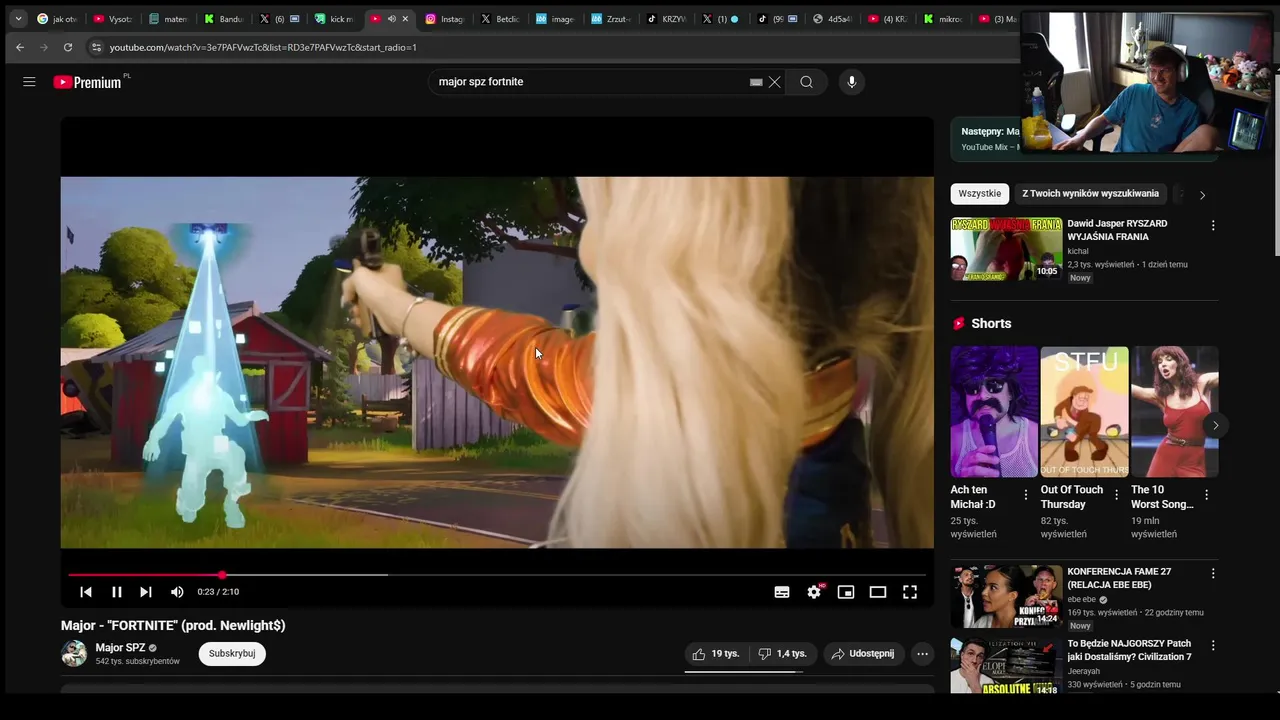Click the video title Major - "FORTNITE"
The height and width of the screenshot is (720, 1280).
pyautogui.click(x=173, y=626)
